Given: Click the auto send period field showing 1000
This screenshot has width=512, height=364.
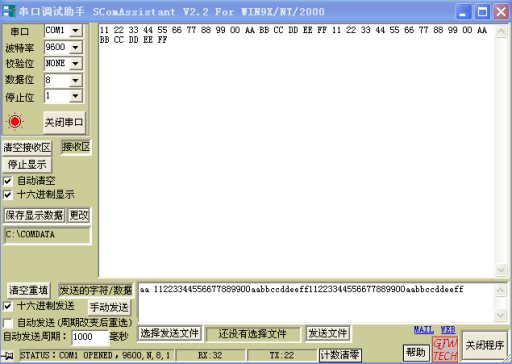Looking at the screenshot, I should click(90, 337).
